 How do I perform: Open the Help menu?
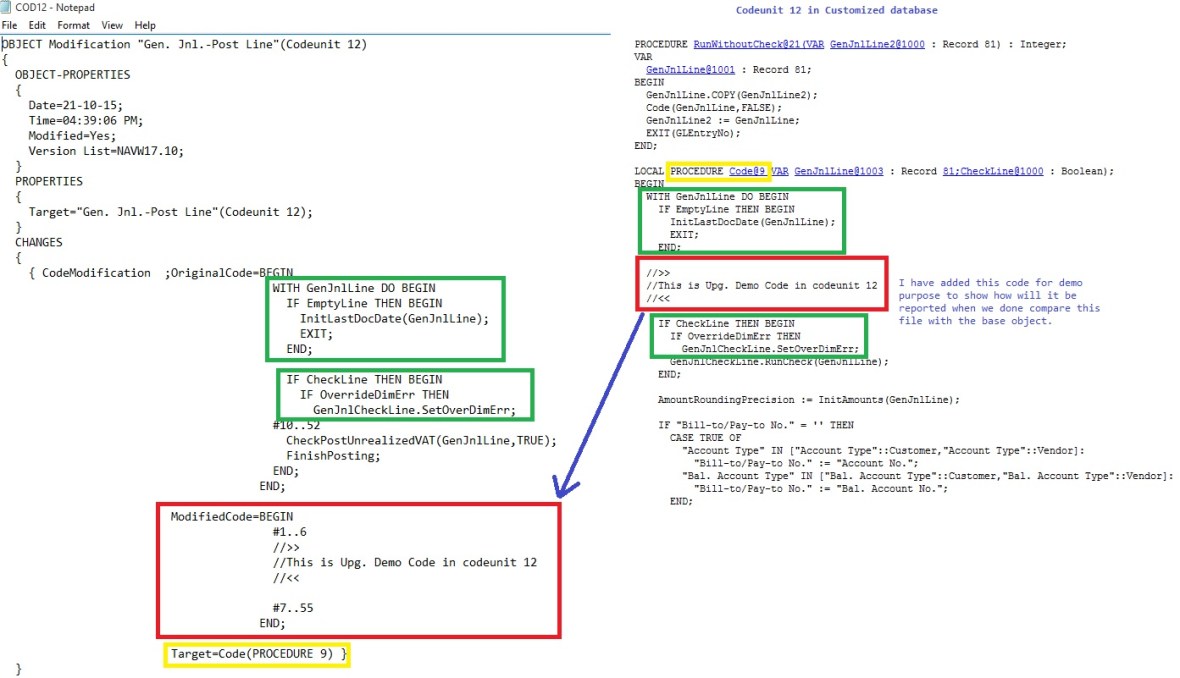(145, 25)
